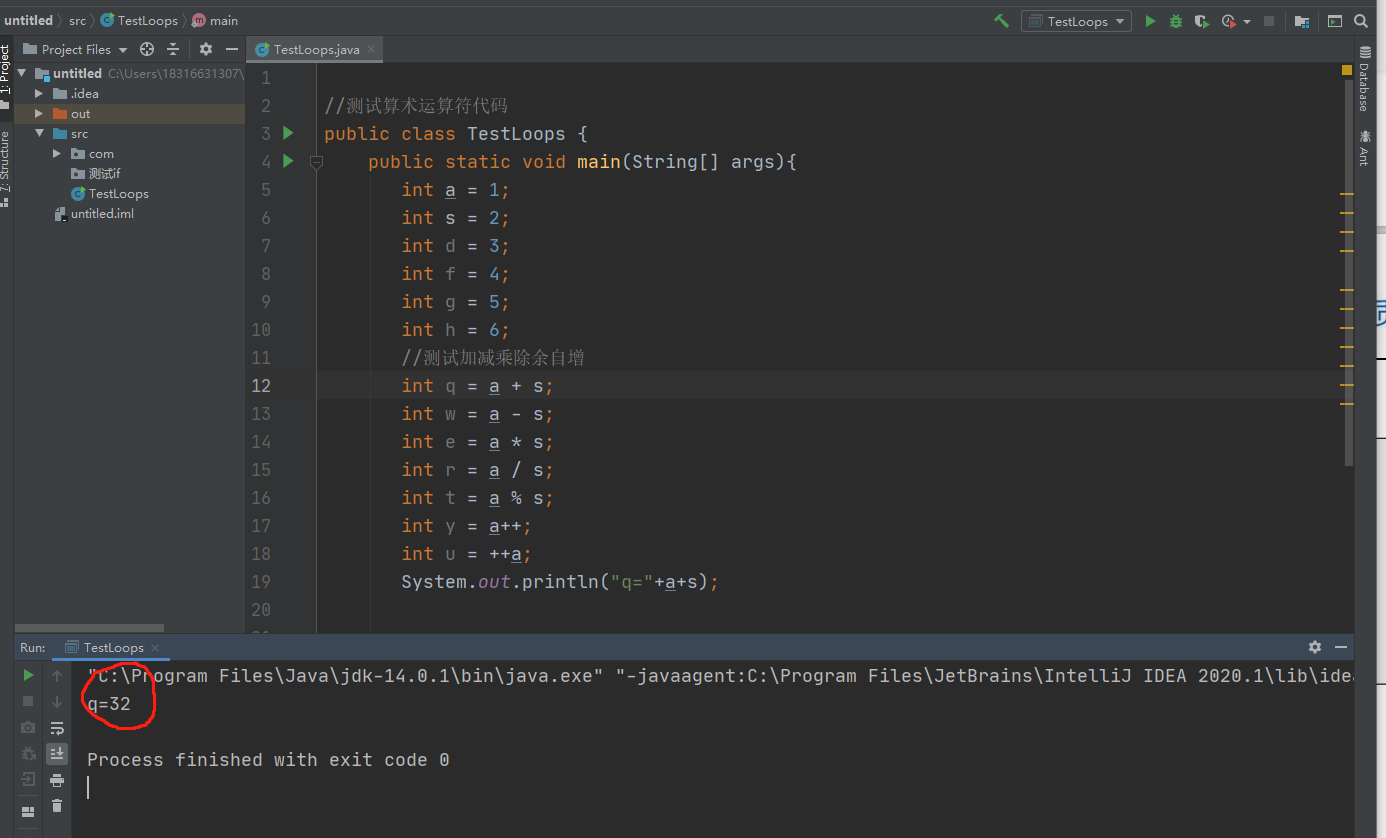Click the Restore Layout icon in Run panel
1386x838 pixels.
coord(28,811)
